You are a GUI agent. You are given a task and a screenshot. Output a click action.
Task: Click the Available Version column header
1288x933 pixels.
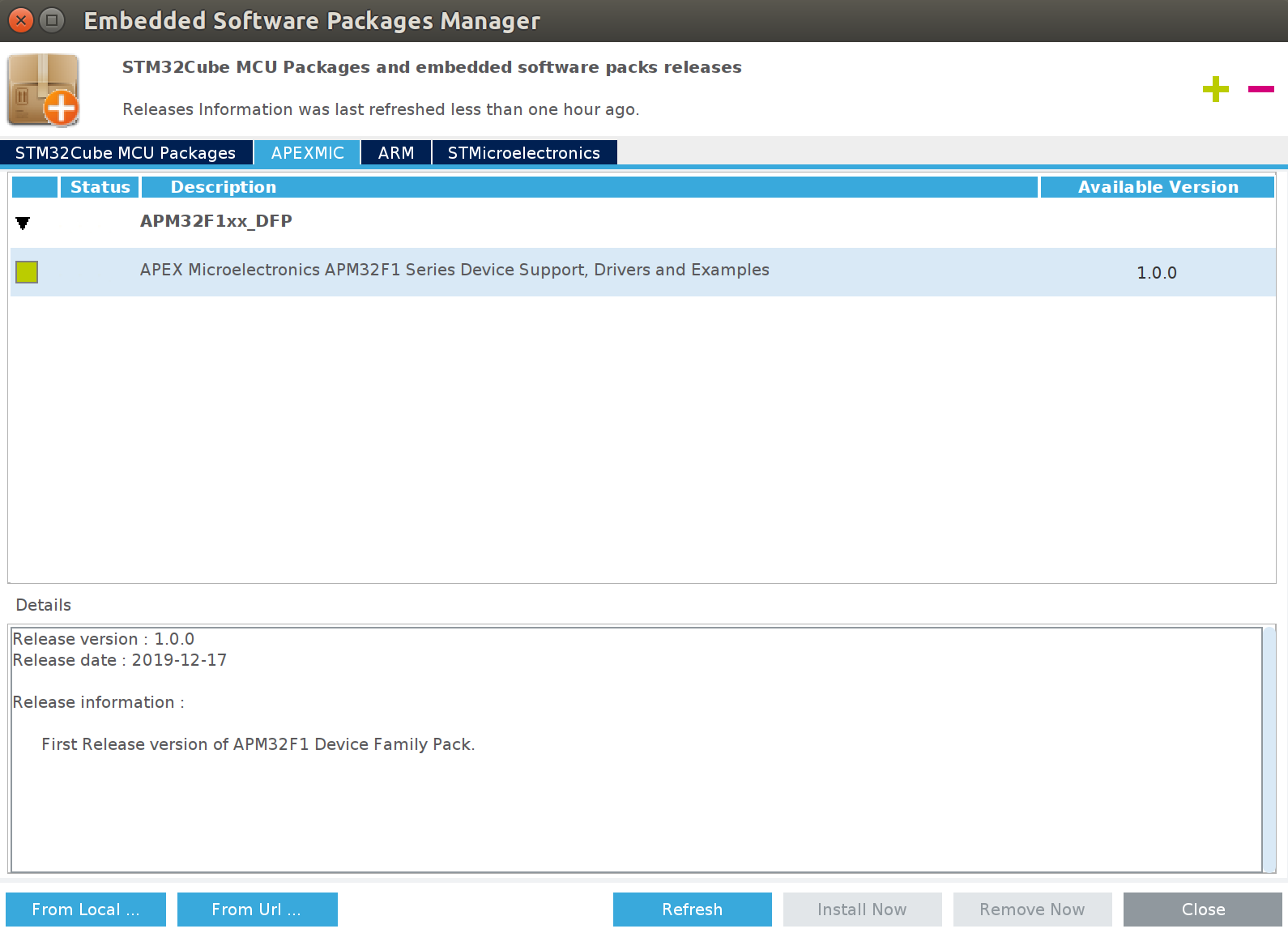point(1158,187)
